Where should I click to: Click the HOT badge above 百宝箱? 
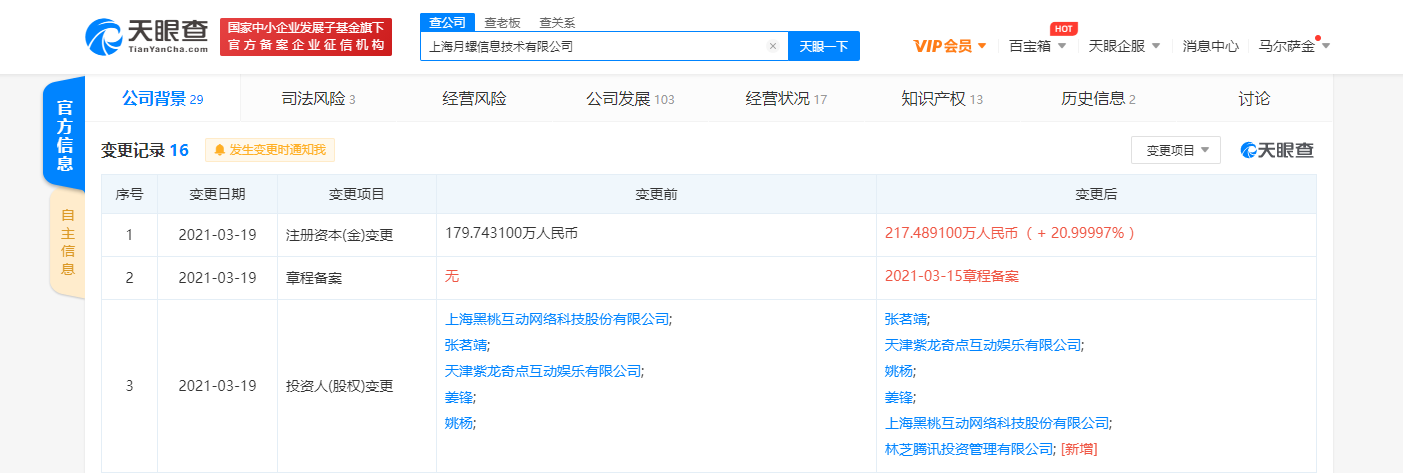coord(1062,28)
